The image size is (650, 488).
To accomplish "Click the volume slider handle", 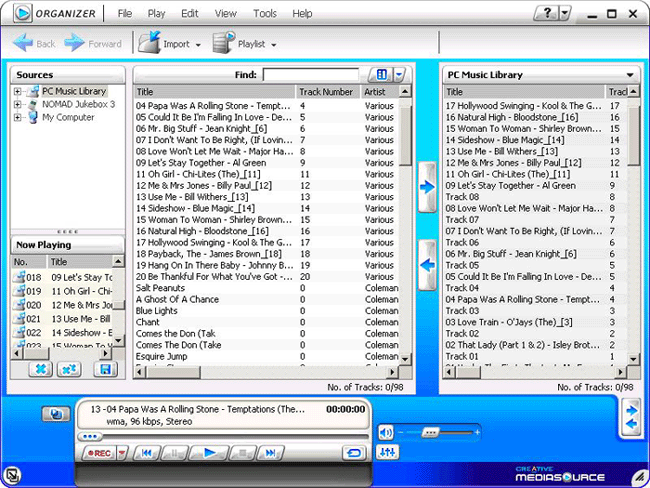I will click(x=430, y=432).
